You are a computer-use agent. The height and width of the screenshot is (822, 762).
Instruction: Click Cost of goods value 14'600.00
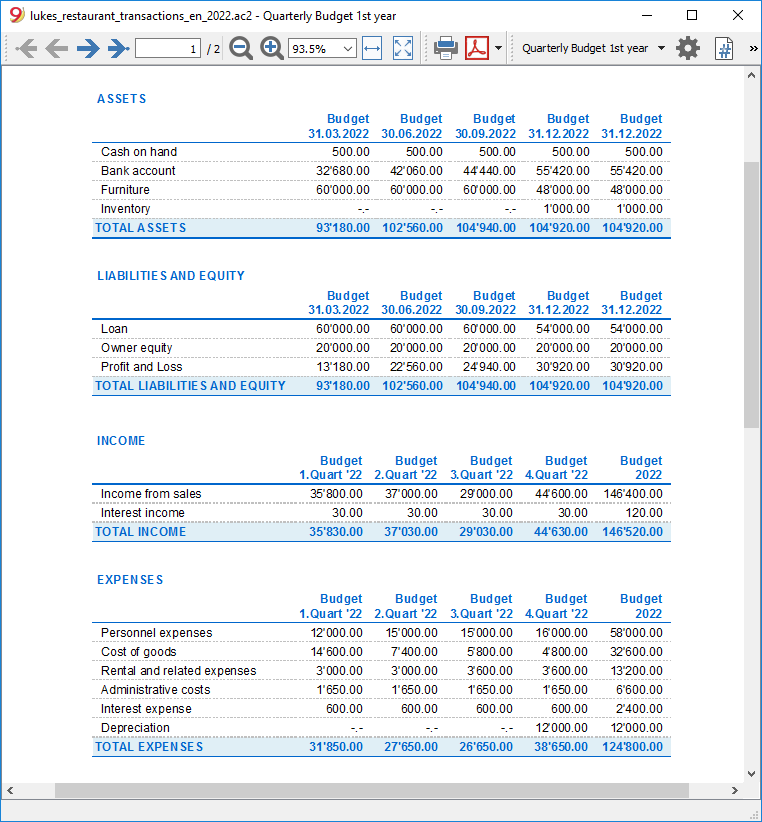click(336, 652)
